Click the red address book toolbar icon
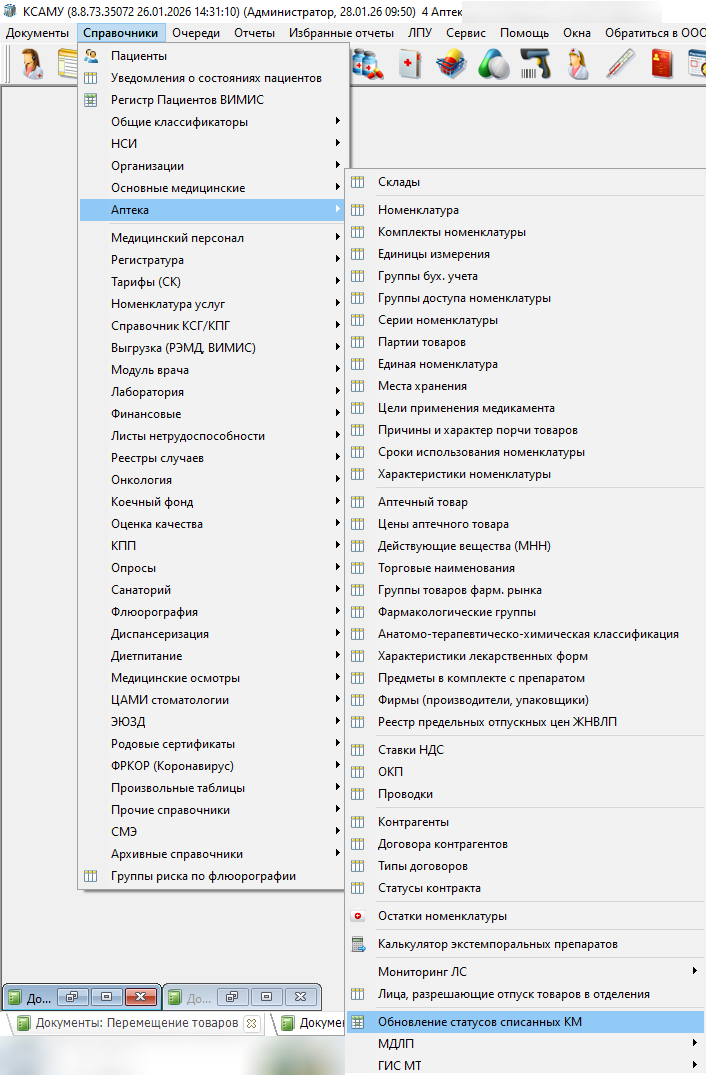 pos(663,64)
